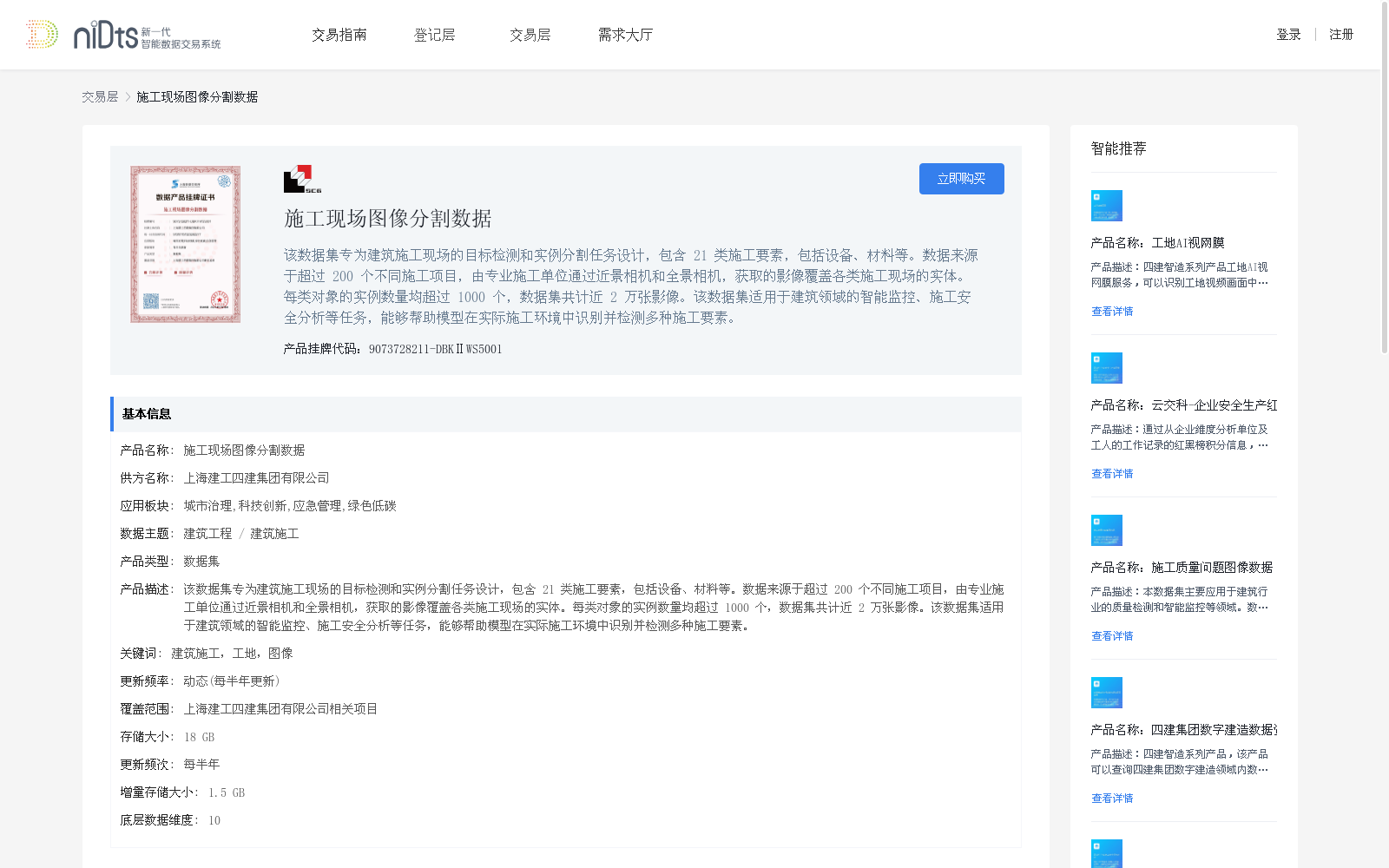Click the 云交科-企业安全生产 recommendation title
This screenshot has height=868, width=1389.
[x=1184, y=405]
